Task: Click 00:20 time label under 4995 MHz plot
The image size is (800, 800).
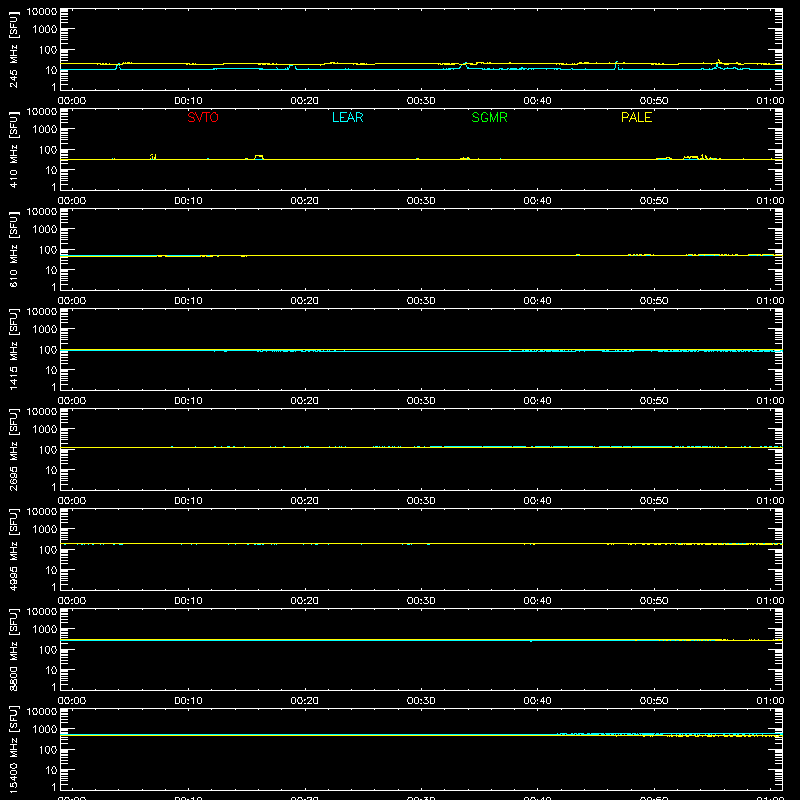Action: point(305,601)
